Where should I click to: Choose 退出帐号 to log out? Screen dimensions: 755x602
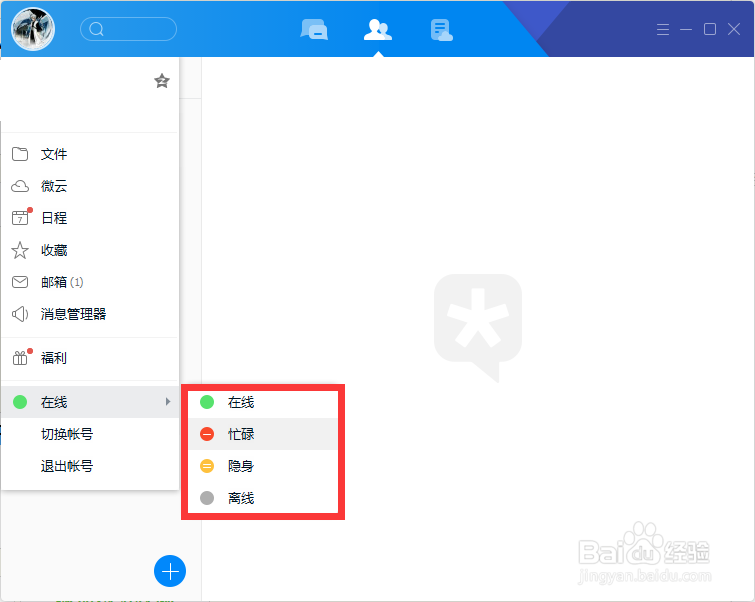pos(90,466)
